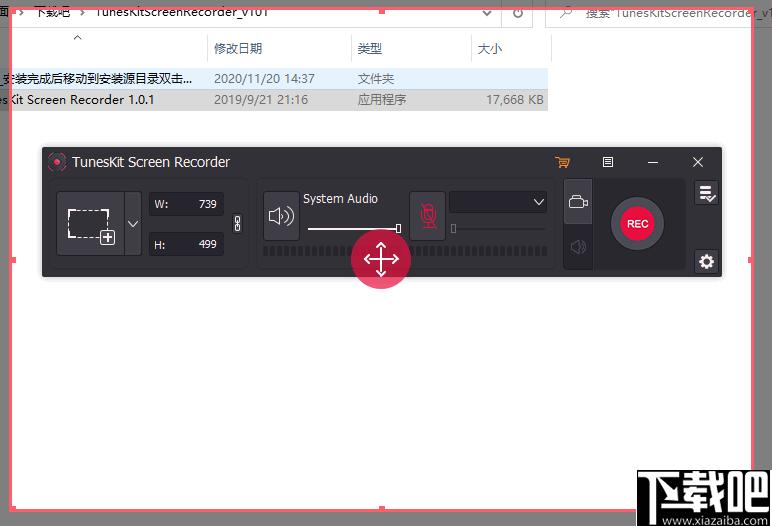
Task: Click the red move-region crosshair handle
Action: coord(381,259)
